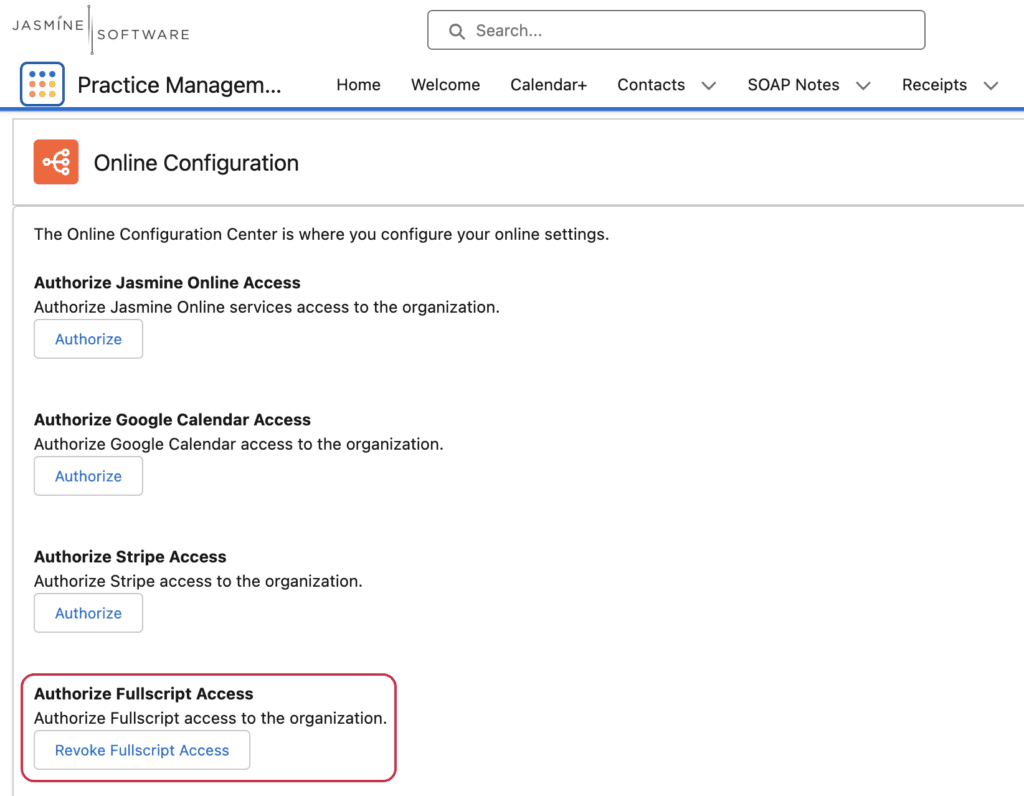Focus the Search input field

[676, 30]
